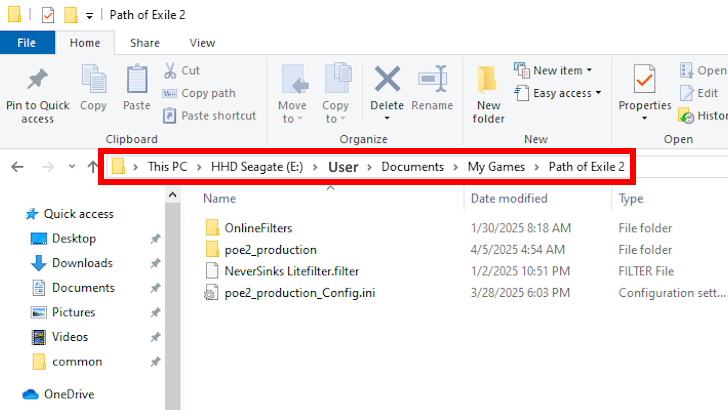Click the Edit button in ribbon
Screen dimensions: 728x410
699,93
